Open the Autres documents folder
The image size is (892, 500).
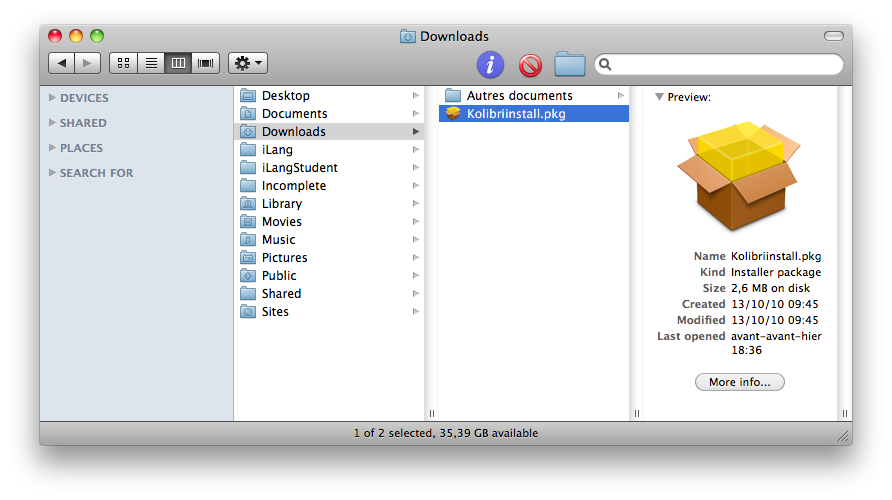click(x=534, y=96)
